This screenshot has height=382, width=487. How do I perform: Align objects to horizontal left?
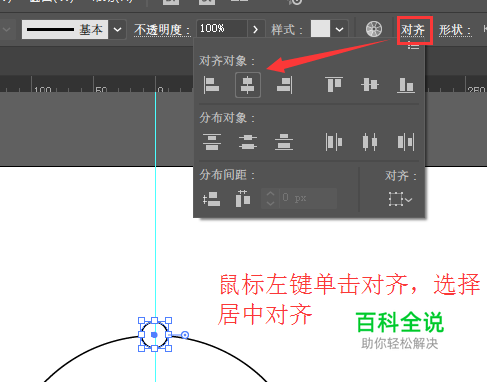(211, 85)
